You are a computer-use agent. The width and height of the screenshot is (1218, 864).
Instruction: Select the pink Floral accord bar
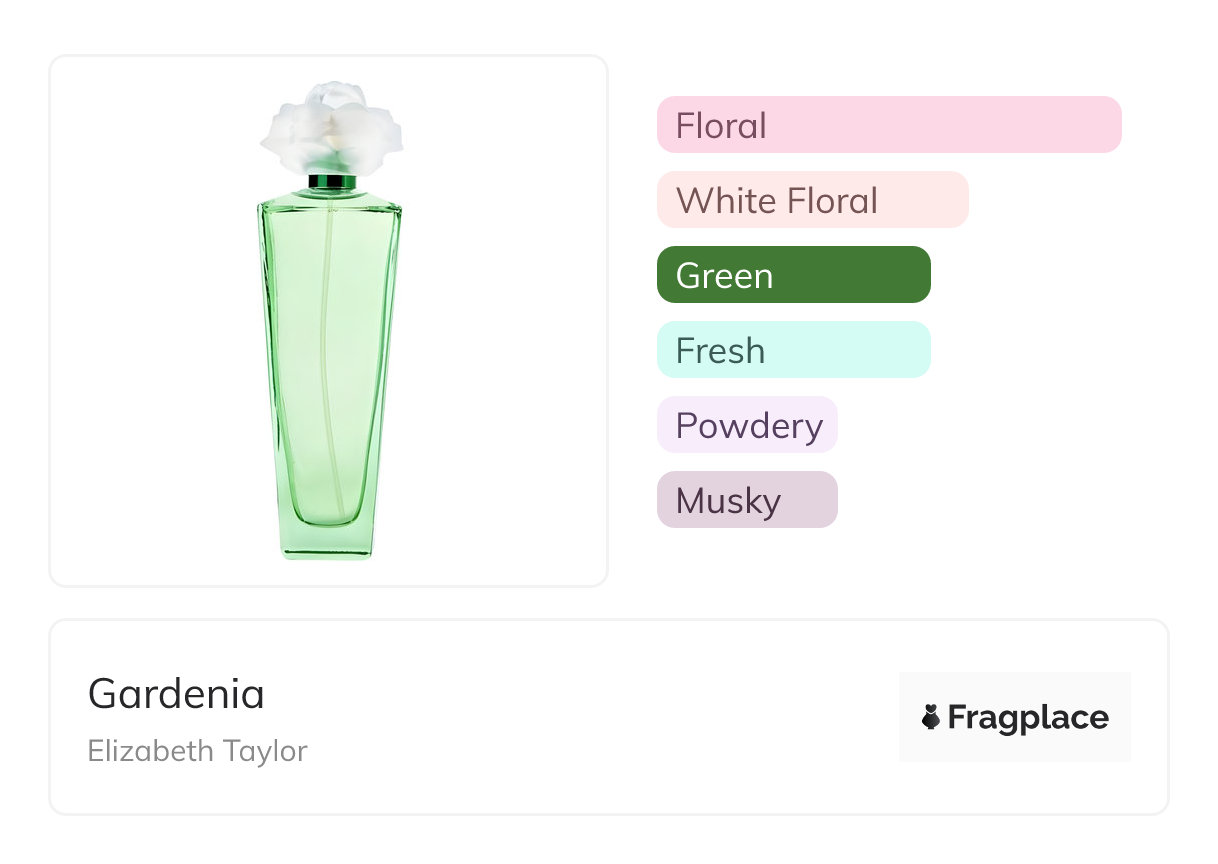pos(888,125)
